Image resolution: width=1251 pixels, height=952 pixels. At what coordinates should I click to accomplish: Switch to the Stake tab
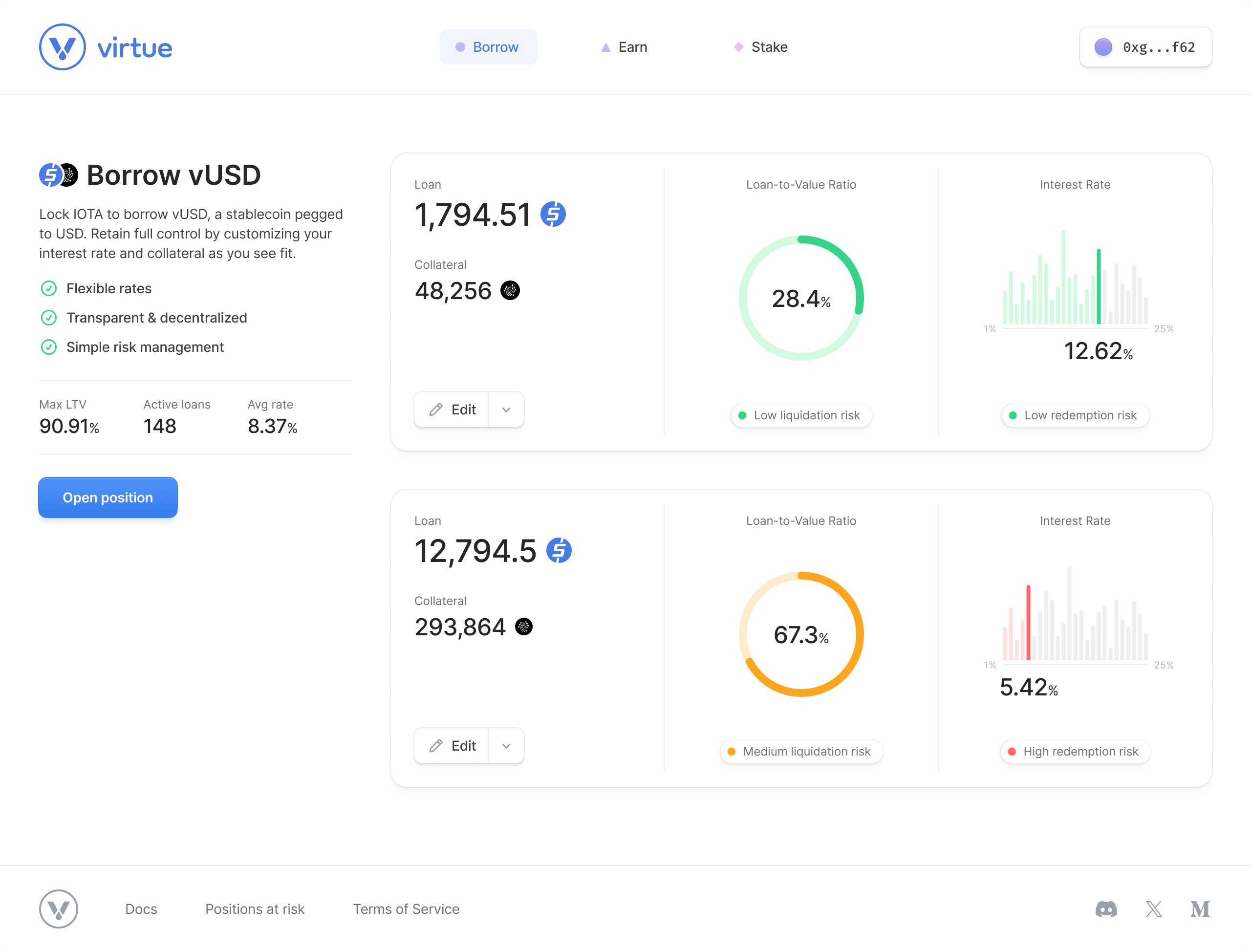pyautogui.click(x=760, y=47)
